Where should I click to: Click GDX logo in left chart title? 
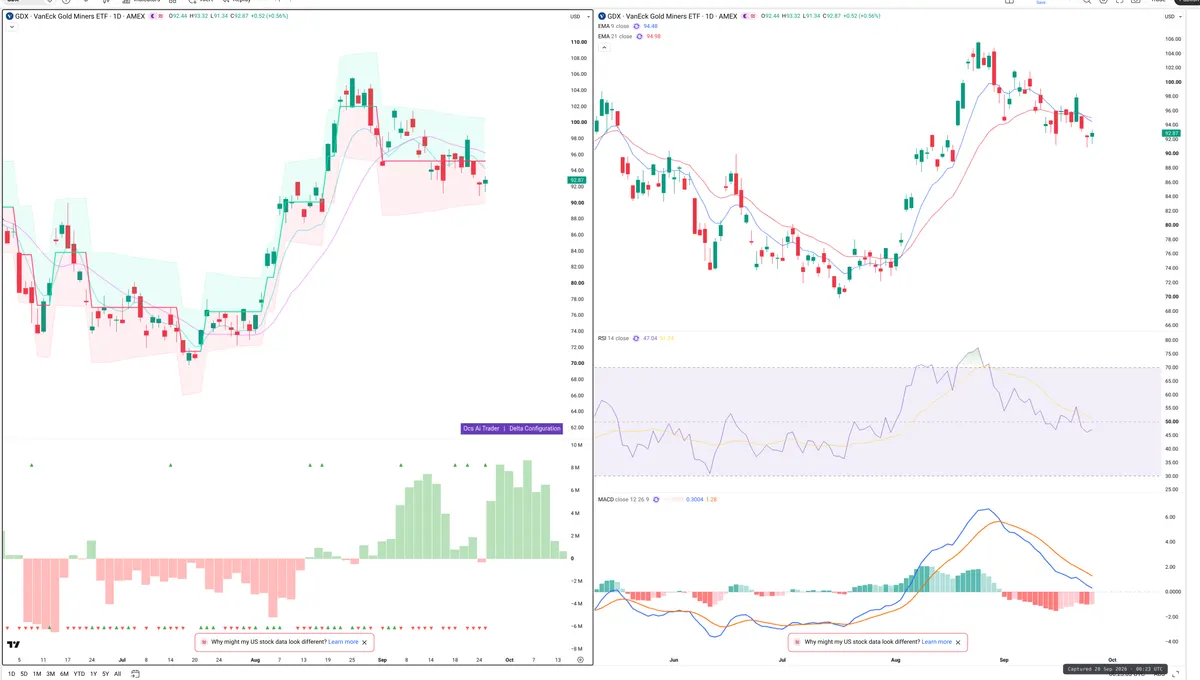(9, 17)
